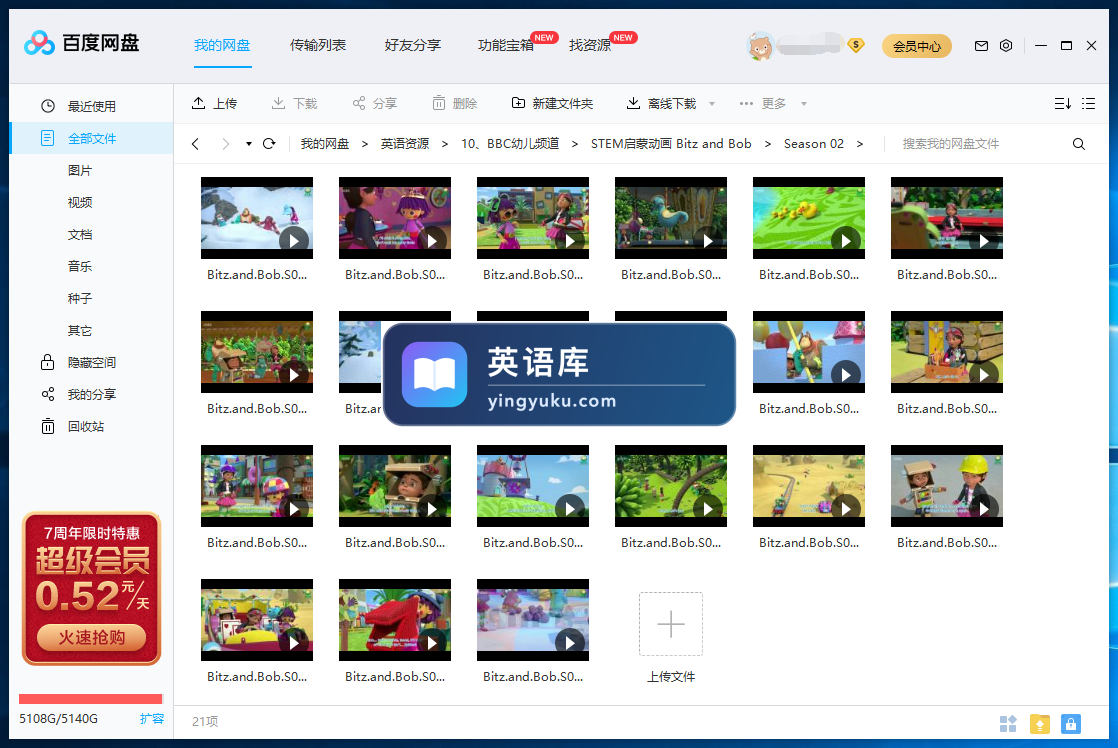Image resolution: width=1118 pixels, height=748 pixels.
Task: Click the yellow upload folder icon
Action: pyautogui.click(x=1040, y=724)
